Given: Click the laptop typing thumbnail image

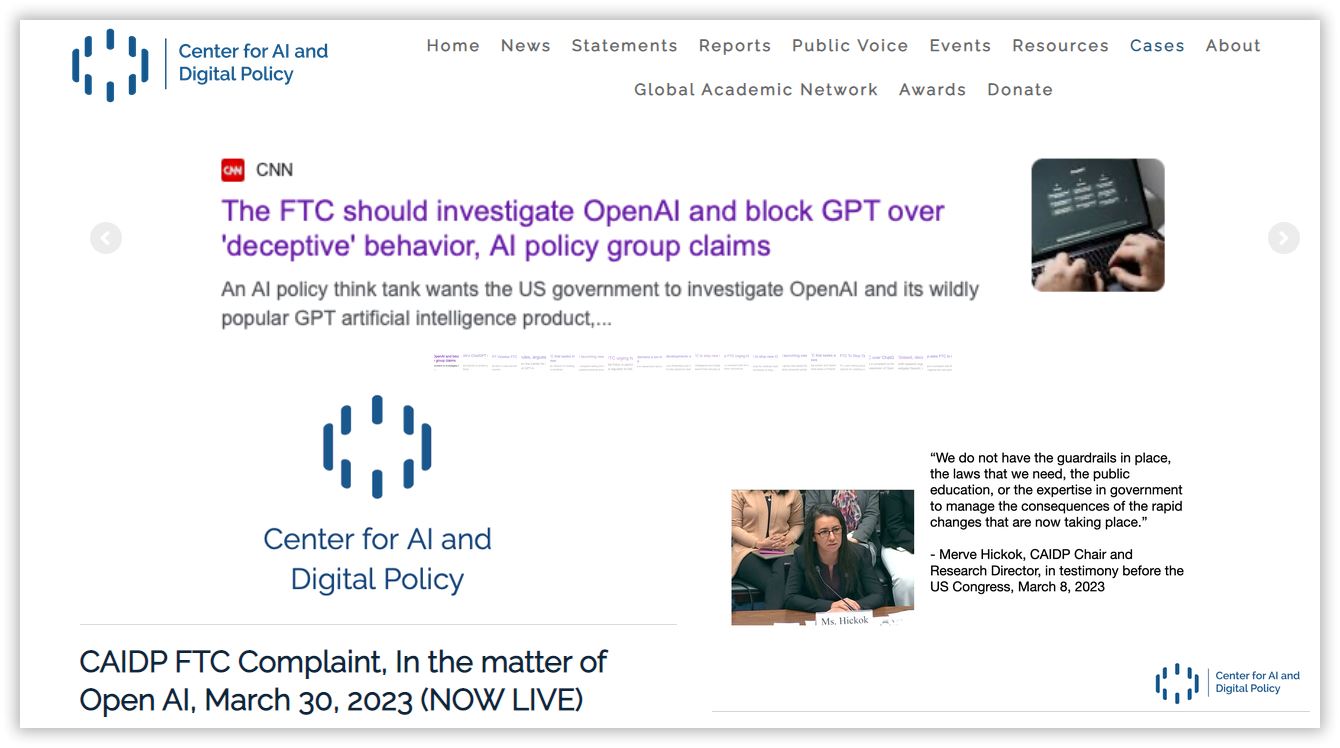Looking at the screenshot, I should click(x=1098, y=225).
